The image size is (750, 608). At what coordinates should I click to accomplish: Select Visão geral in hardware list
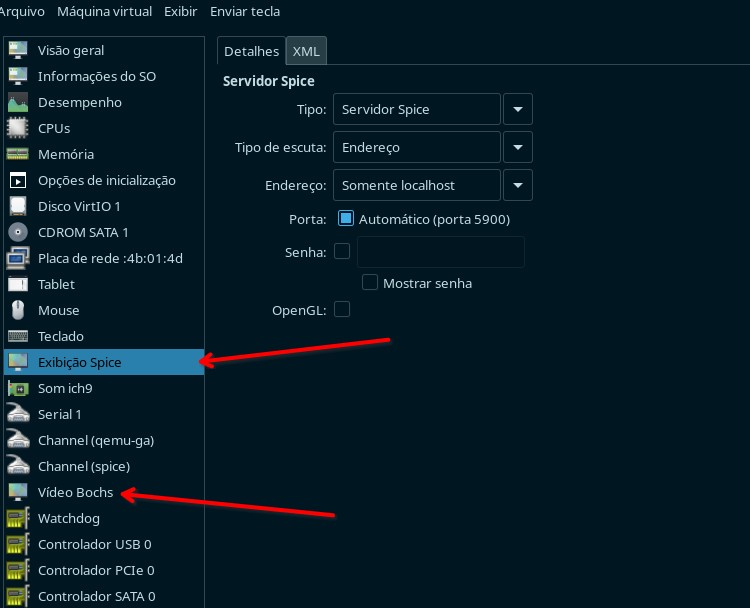tap(104, 50)
